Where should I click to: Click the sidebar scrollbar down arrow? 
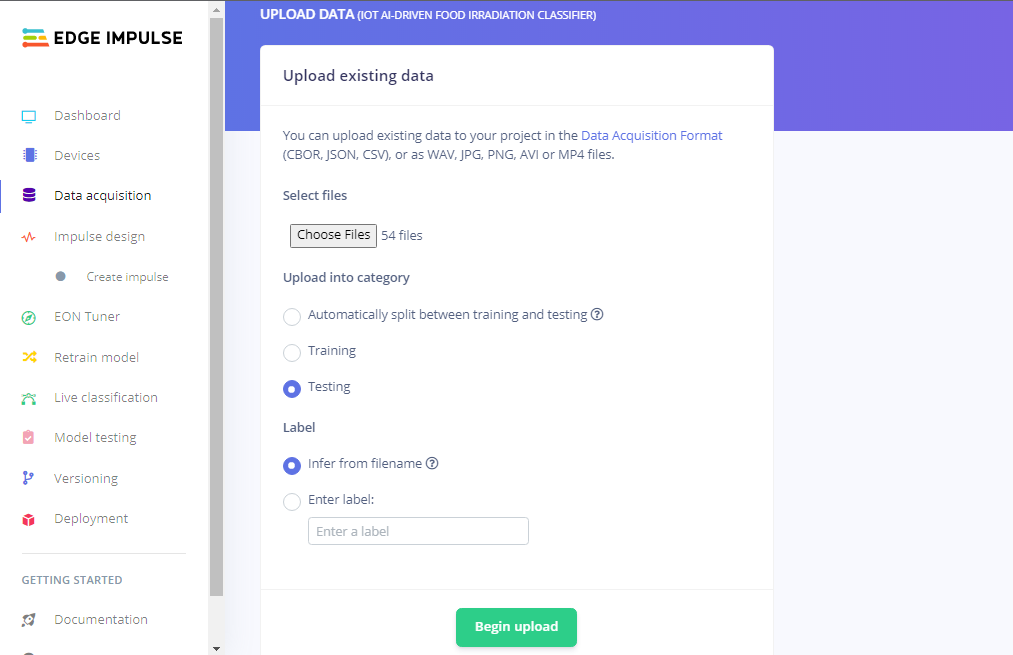click(x=216, y=648)
